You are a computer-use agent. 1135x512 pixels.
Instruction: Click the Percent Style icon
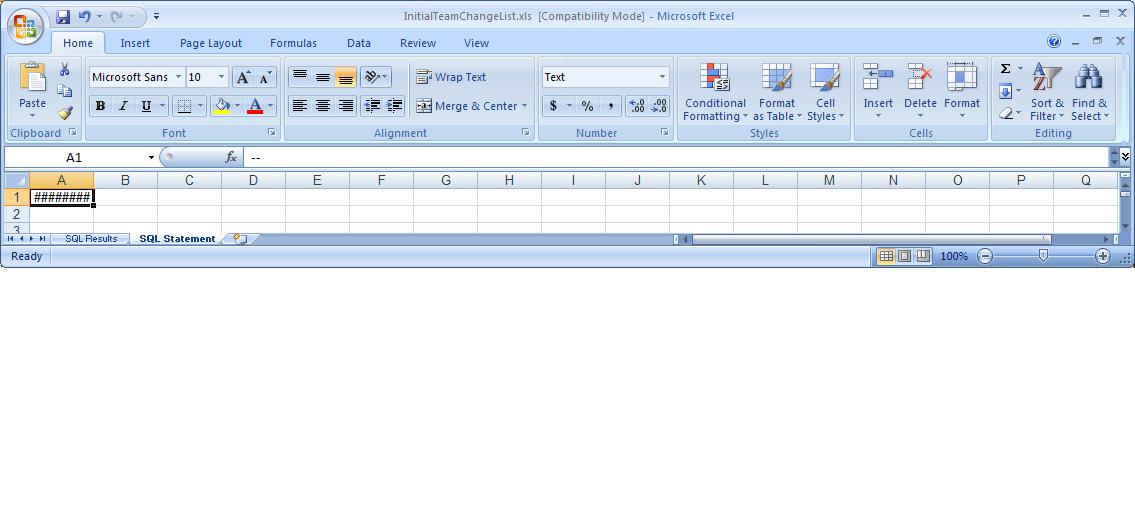click(x=587, y=106)
